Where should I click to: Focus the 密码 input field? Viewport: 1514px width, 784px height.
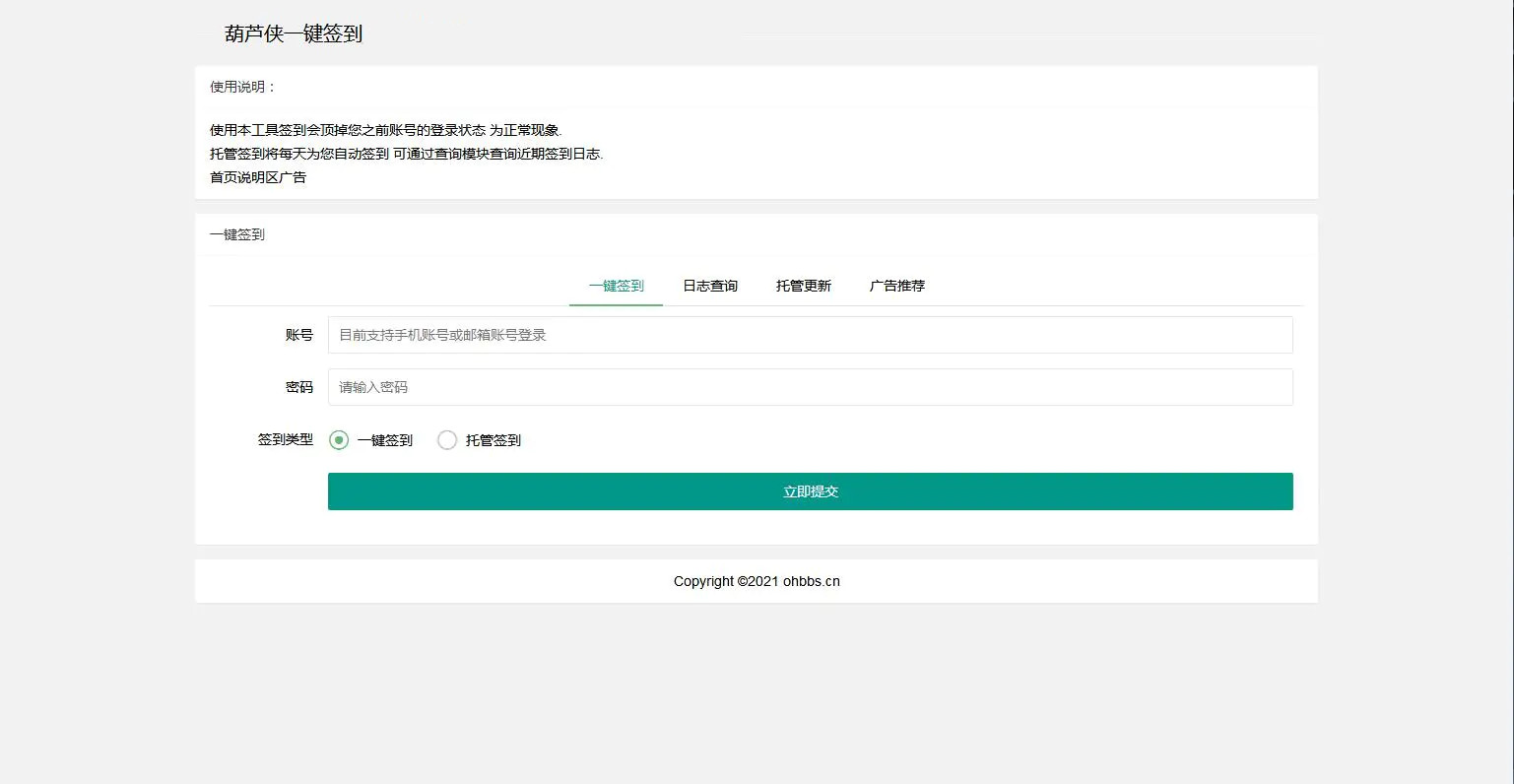tap(810, 387)
